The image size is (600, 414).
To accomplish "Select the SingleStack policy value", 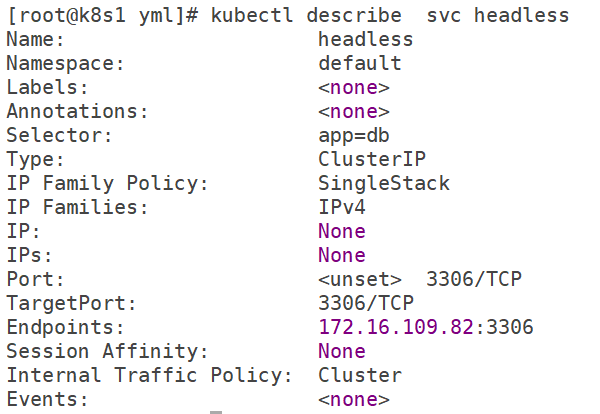I will tap(384, 183).
